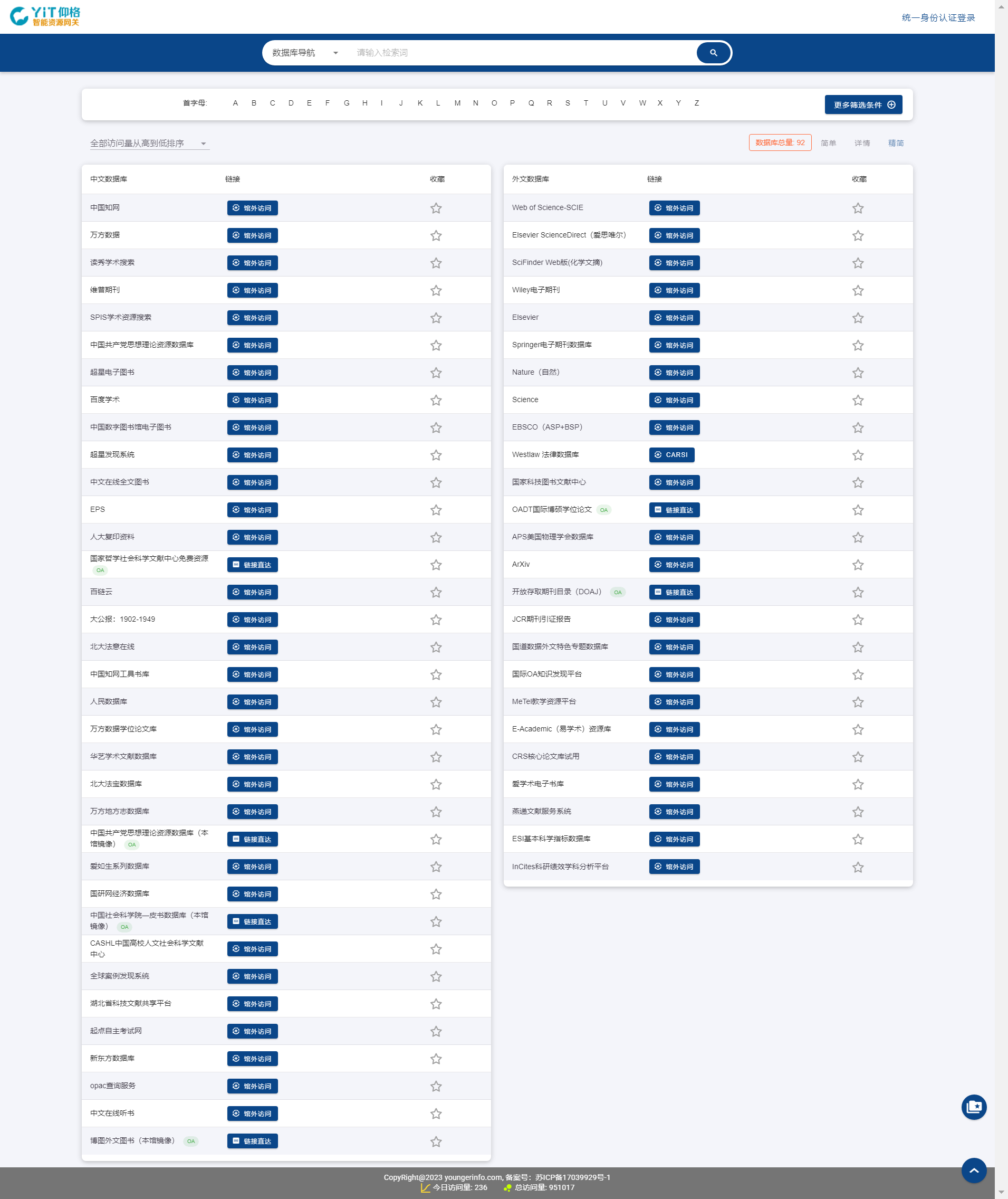1008x1199 pixels.
Task: Favorite Web of Science-SCIE
Action: tap(858, 208)
